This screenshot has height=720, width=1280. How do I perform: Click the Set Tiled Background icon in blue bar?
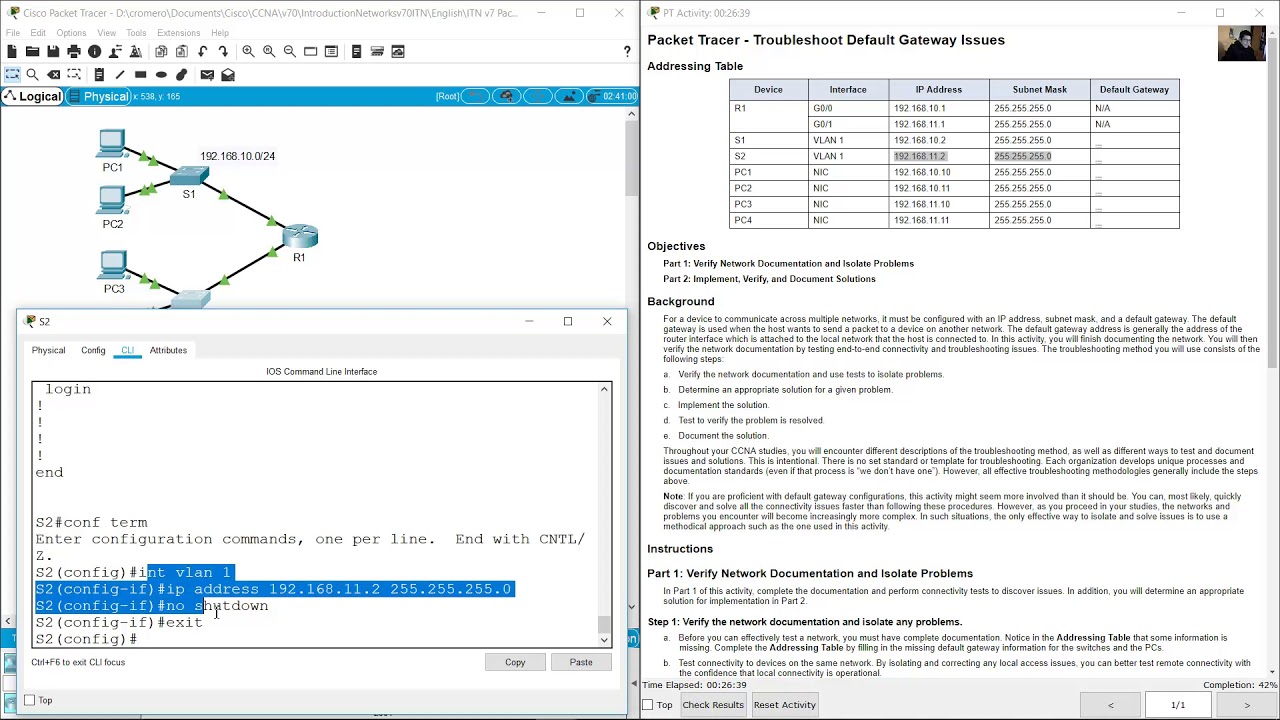[569, 96]
